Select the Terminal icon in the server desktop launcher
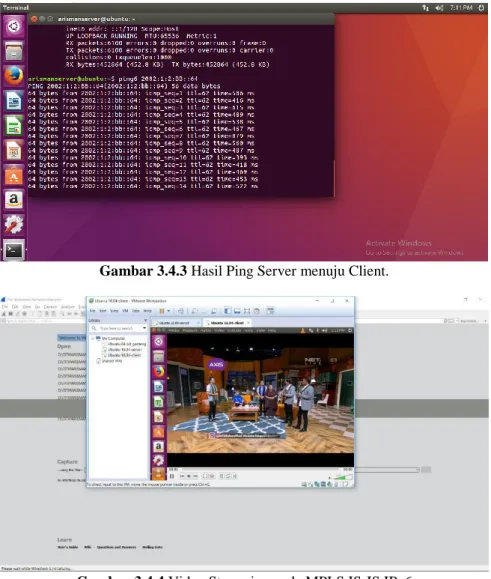Screen dimensions: 491x579 coord(14,250)
